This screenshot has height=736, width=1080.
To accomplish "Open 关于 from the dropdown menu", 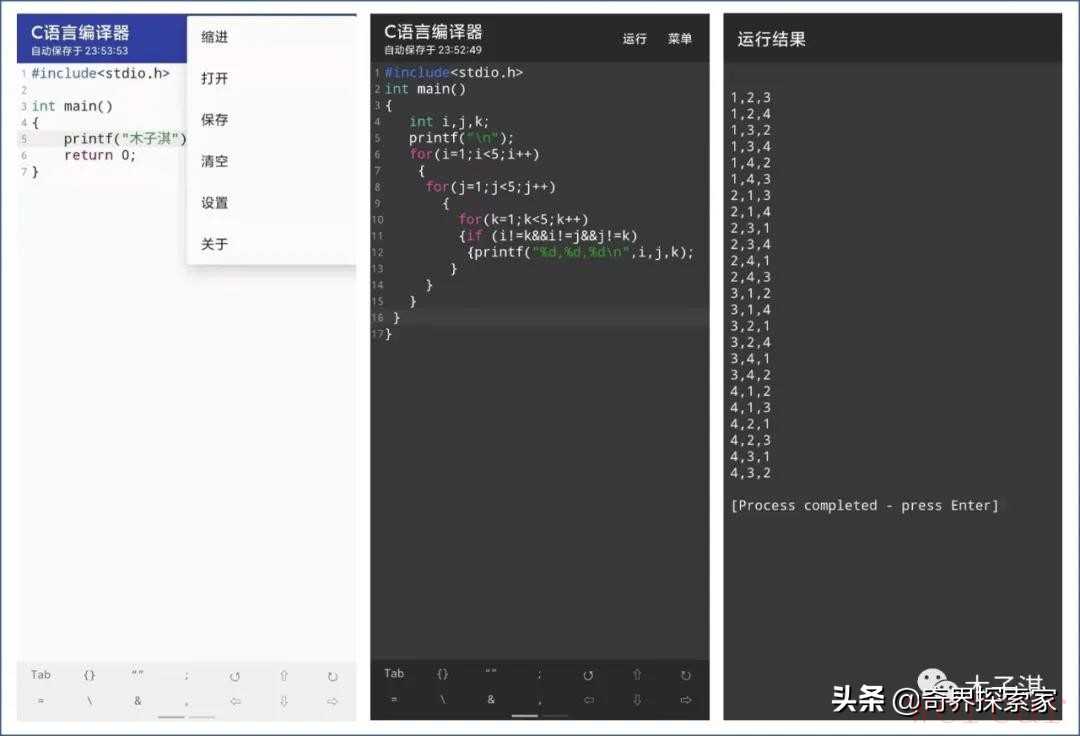I will point(215,244).
